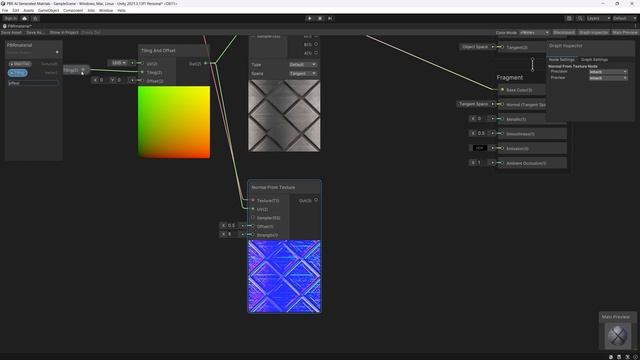The width and height of the screenshot is (640, 360).
Task: Select the PBRmaterial window tab
Action: tap(17, 26)
